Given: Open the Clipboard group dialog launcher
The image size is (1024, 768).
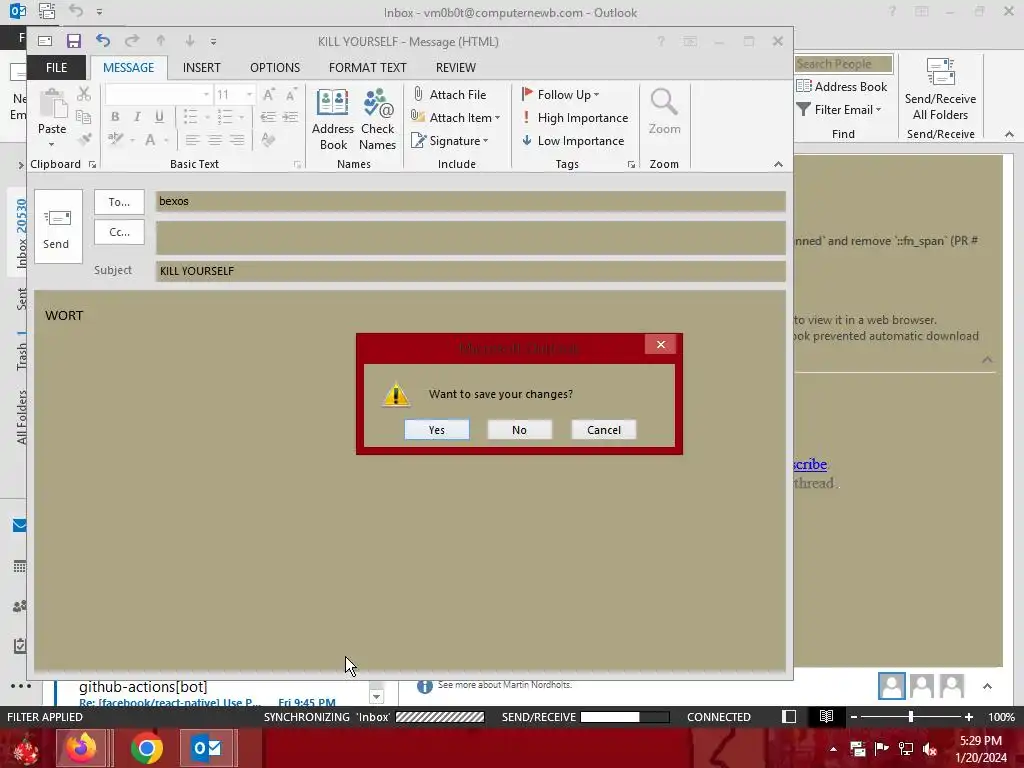Looking at the screenshot, I should point(92,165).
